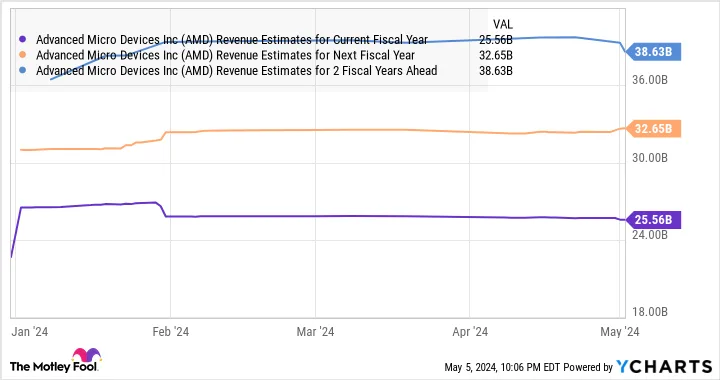Image resolution: width=720 pixels, height=380 pixels.
Task: Select the 32.65B orange value flag
Action: point(653,129)
